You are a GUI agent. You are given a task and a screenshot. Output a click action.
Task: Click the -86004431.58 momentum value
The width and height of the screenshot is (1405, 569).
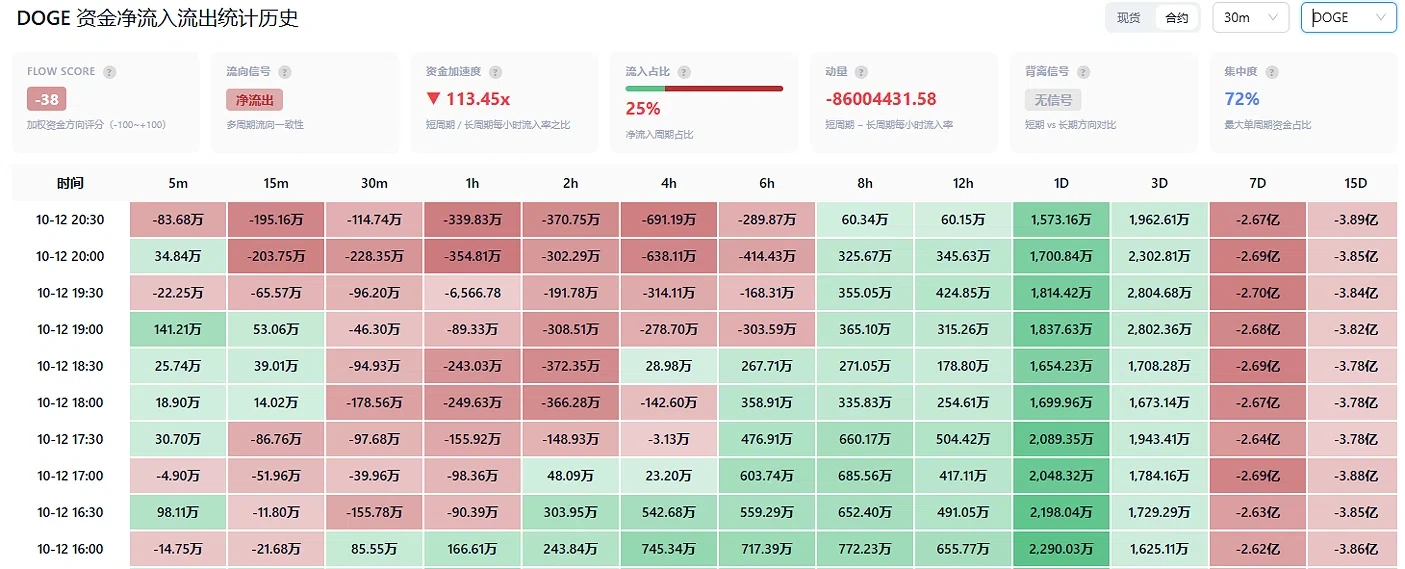coord(880,99)
